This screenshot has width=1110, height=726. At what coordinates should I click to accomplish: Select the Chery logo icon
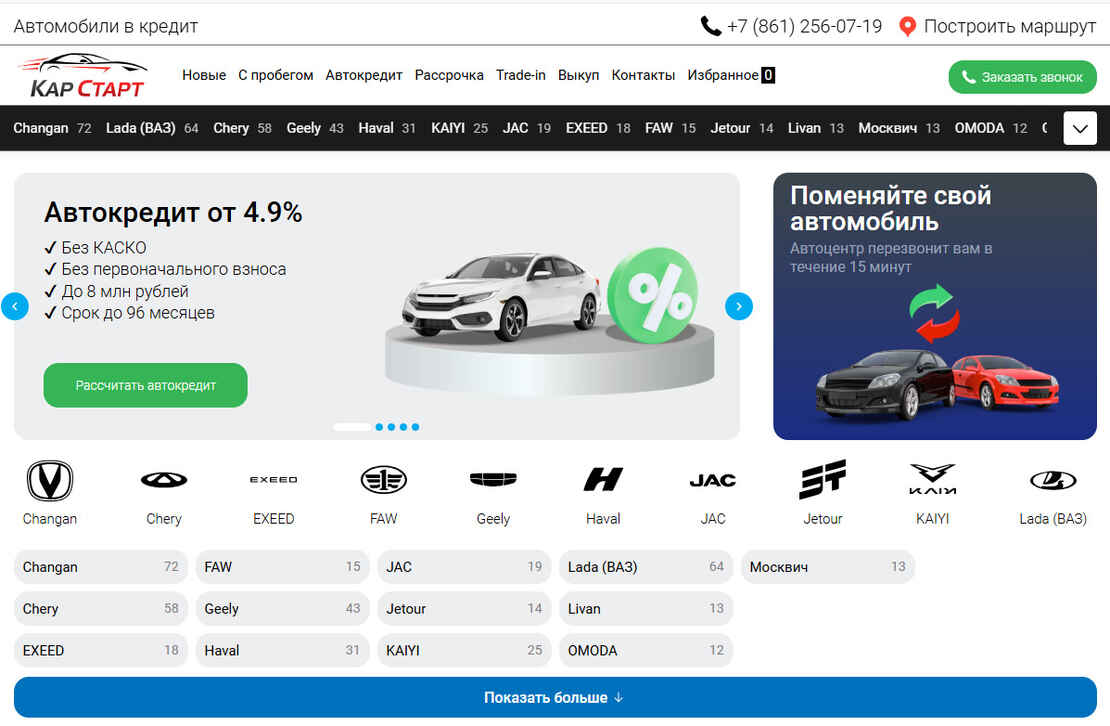click(x=164, y=481)
